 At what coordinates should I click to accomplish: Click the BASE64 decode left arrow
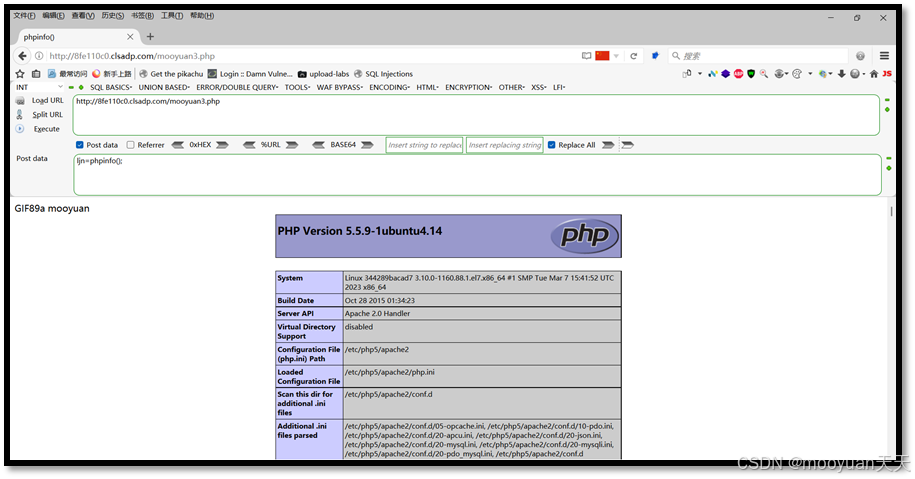point(319,145)
